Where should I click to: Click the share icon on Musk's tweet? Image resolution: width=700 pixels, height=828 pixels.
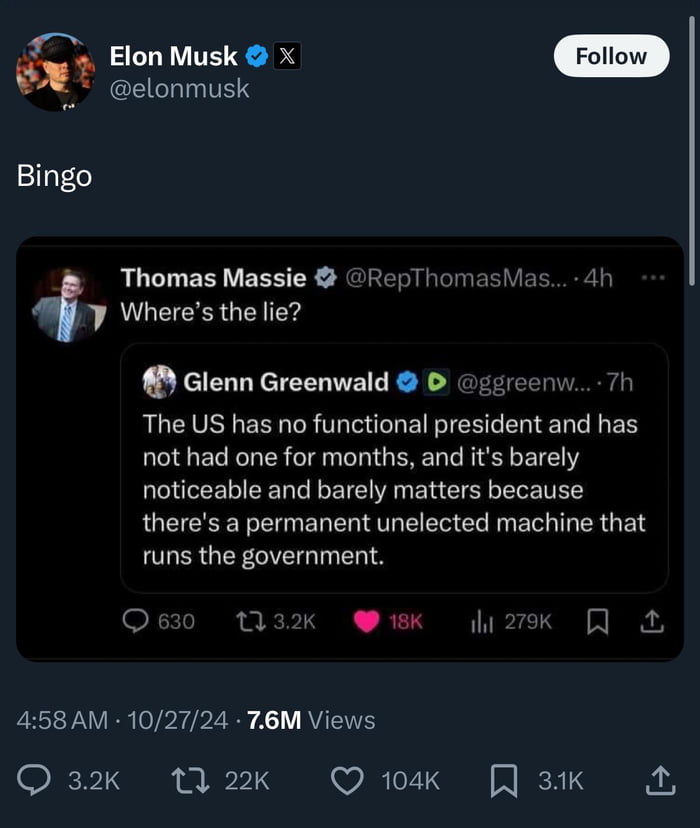(x=661, y=781)
